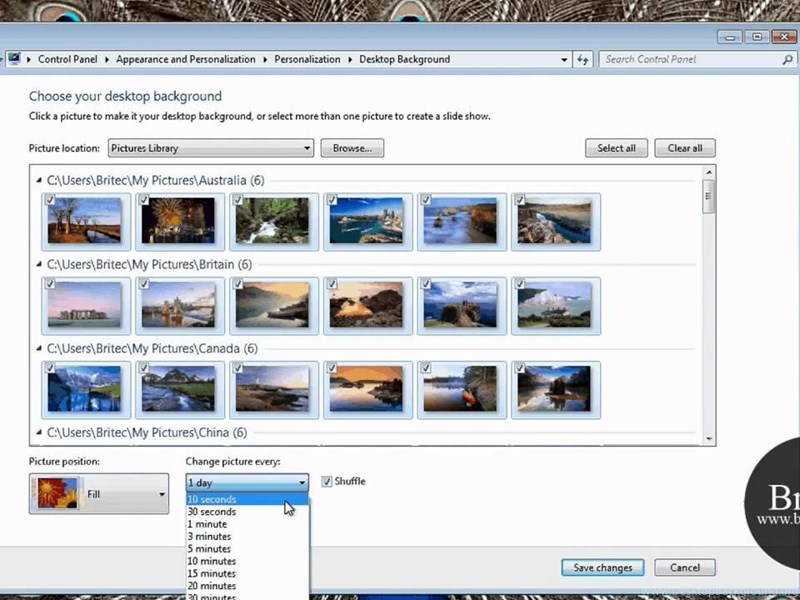
Task: Untick the checkbox on the Australia baobab trees picture
Action: [x=50, y=200]
